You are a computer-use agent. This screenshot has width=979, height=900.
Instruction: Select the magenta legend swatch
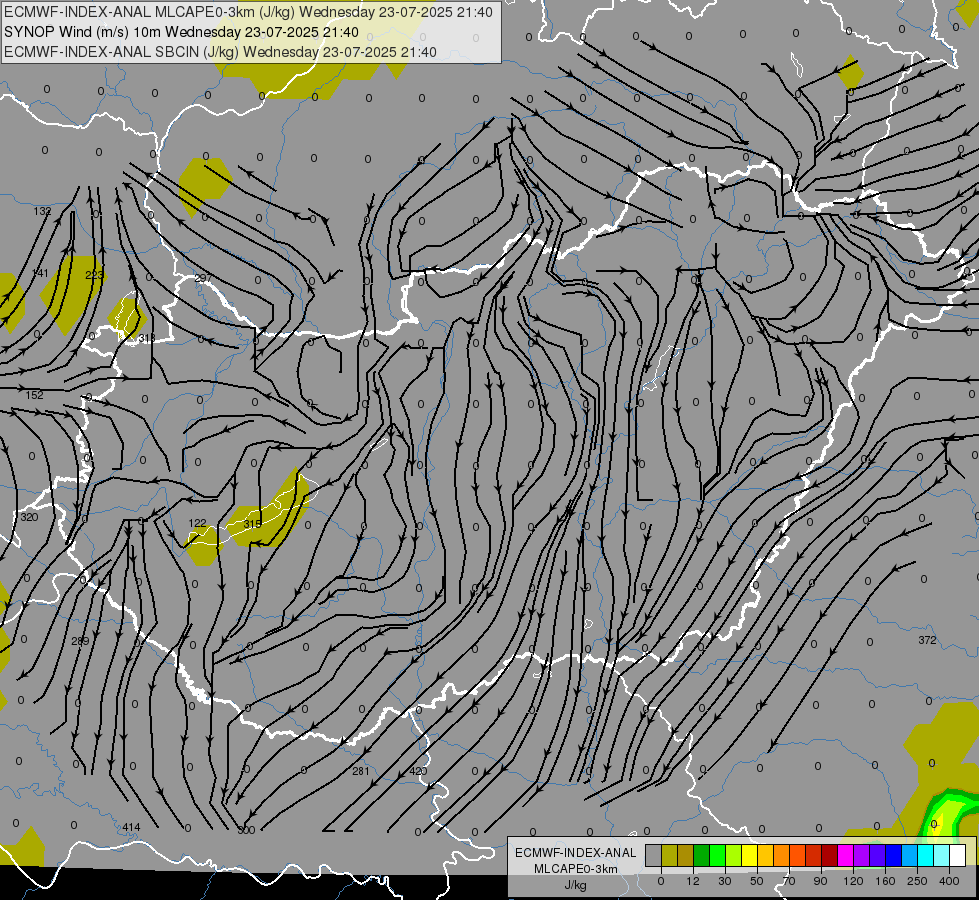point(845,855)
